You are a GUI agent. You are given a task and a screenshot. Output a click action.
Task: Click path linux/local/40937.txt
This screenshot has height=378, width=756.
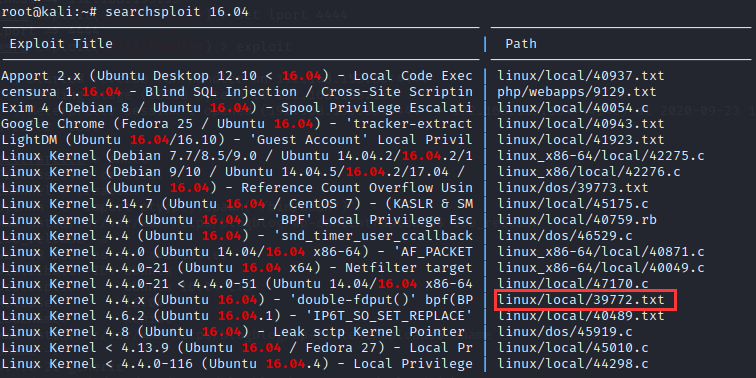[581, 76]
